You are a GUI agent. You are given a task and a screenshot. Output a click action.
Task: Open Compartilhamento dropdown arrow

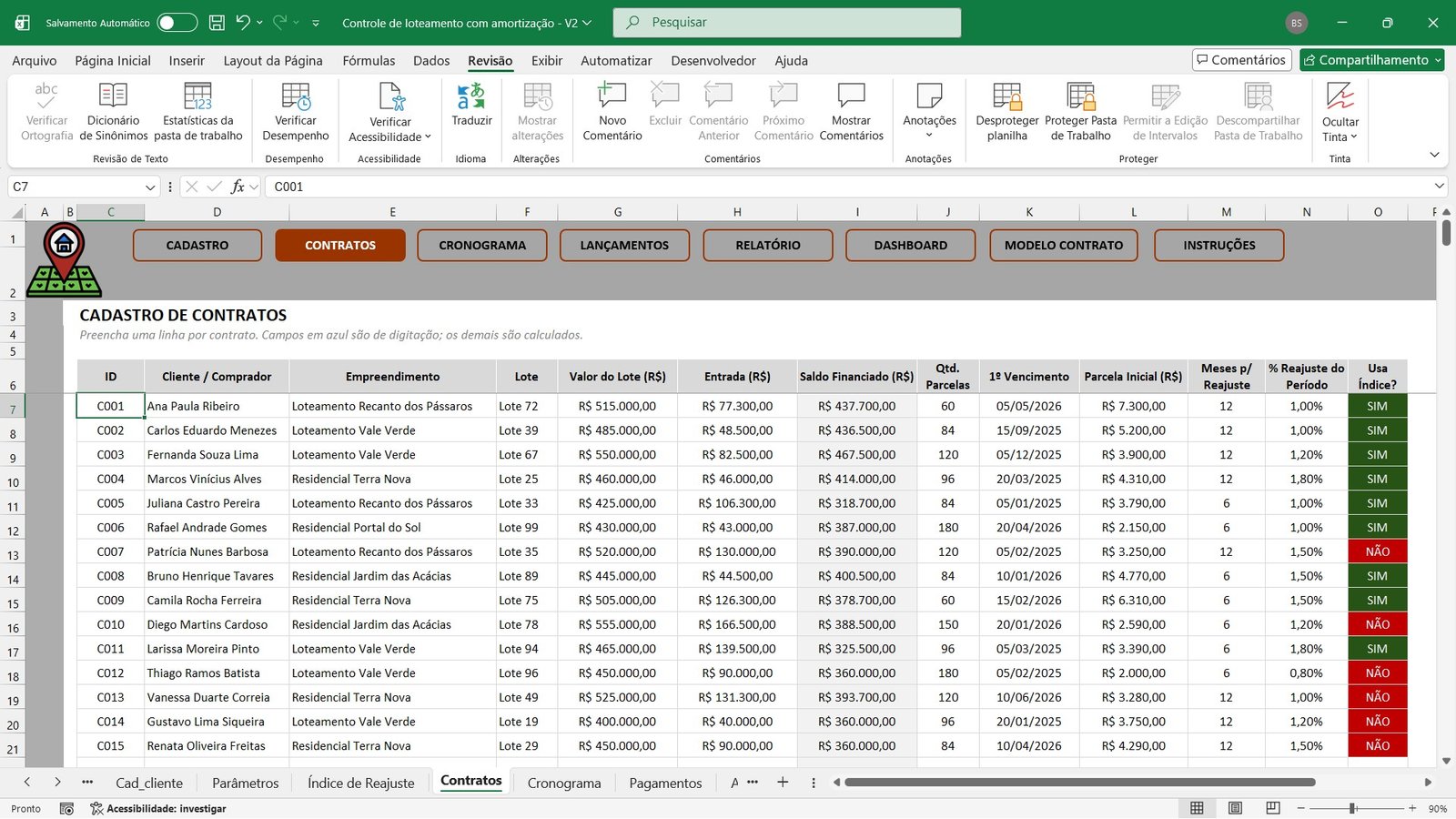point(1438,60)
